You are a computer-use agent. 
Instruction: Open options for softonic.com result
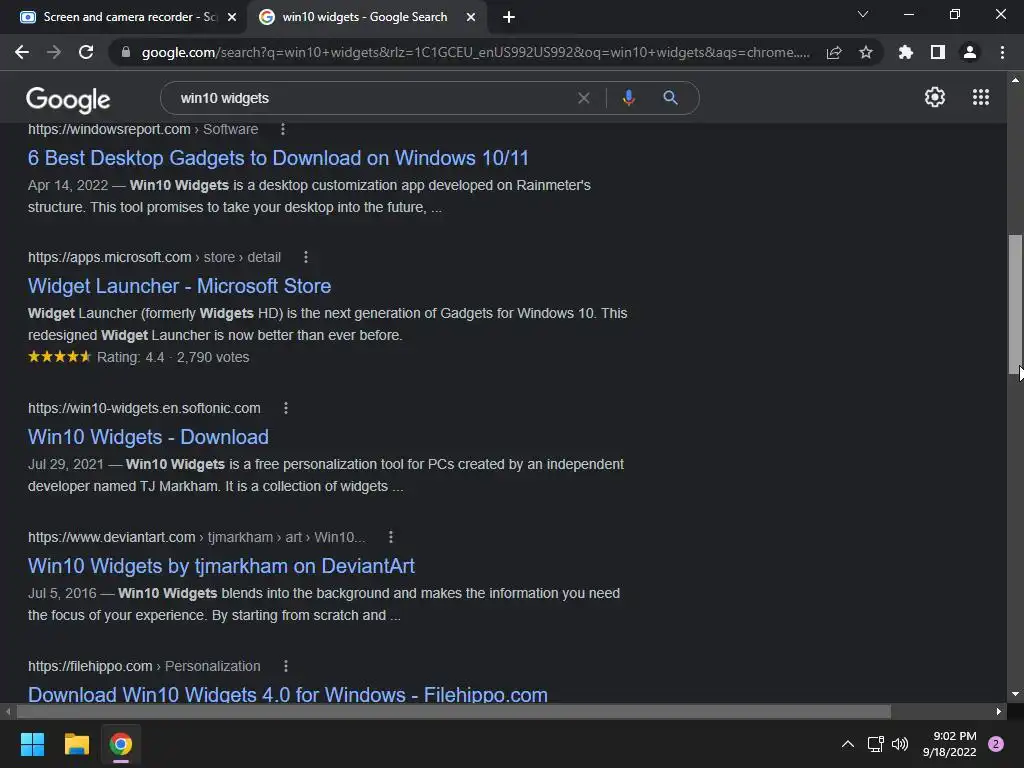pyautogui.click(x=285, y=408)
